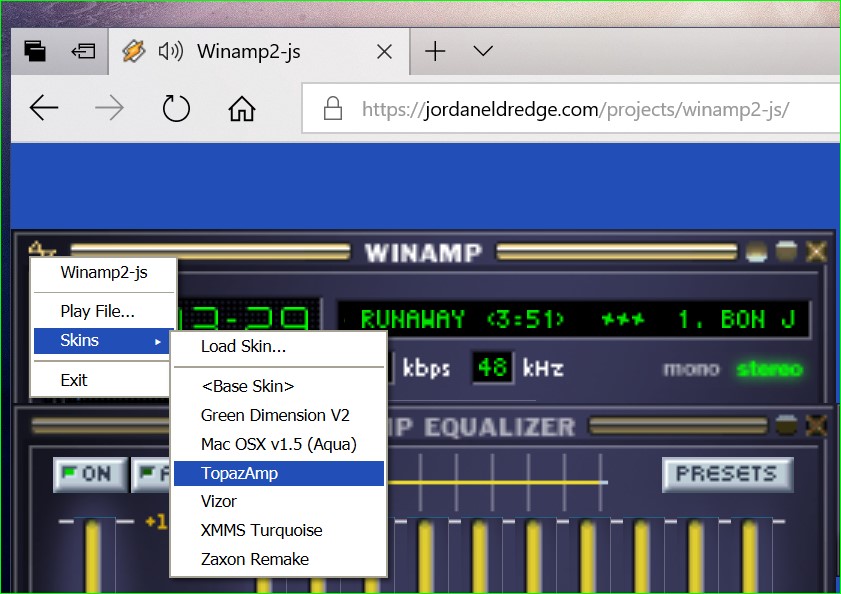The width and height of the screenshot is (841, 594).
Task: Toggle windowshade mode on the Equalizer window
Action: (x=786, y=425)
